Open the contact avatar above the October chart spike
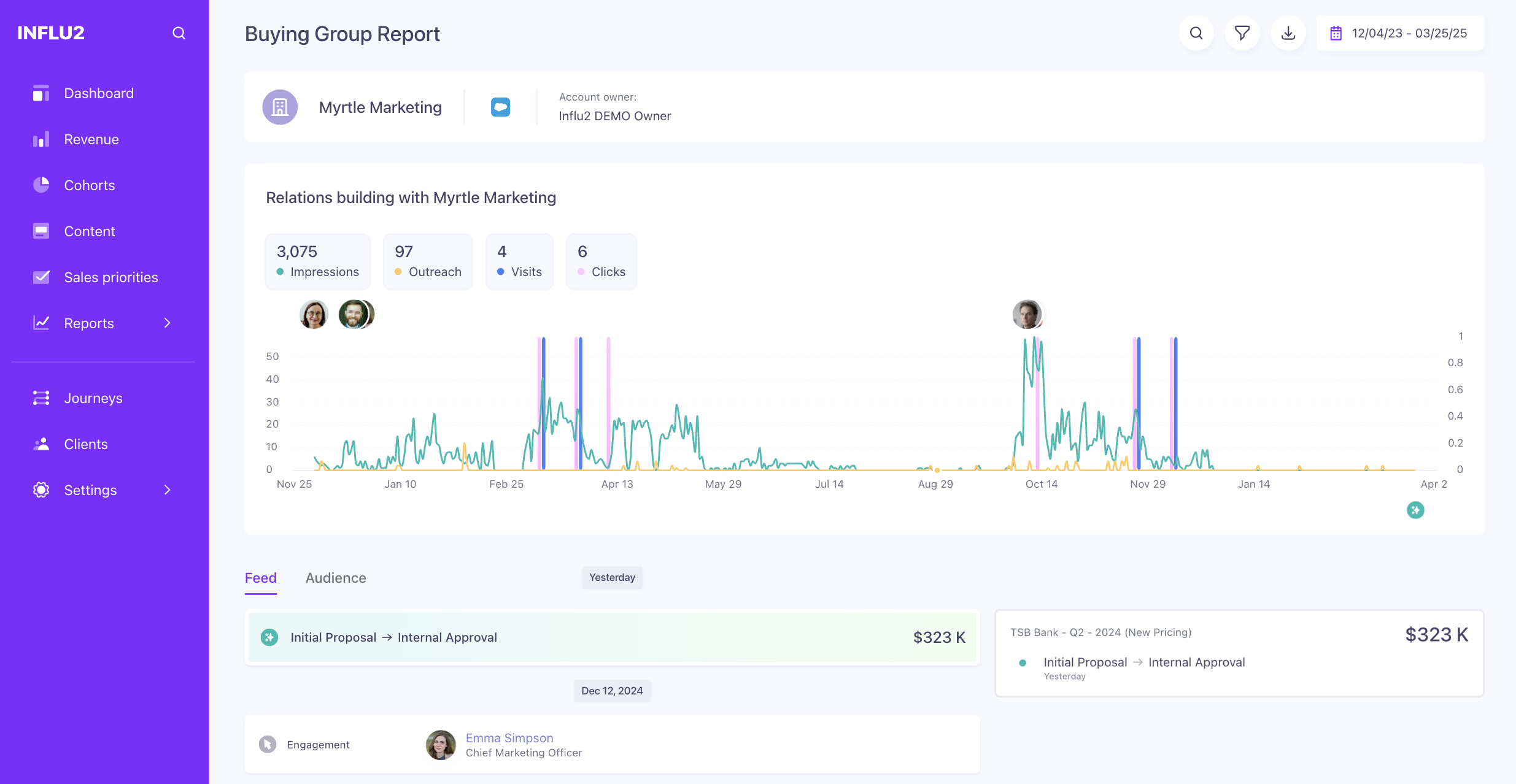This screenshot has width=1516, height=784. 1027,313
